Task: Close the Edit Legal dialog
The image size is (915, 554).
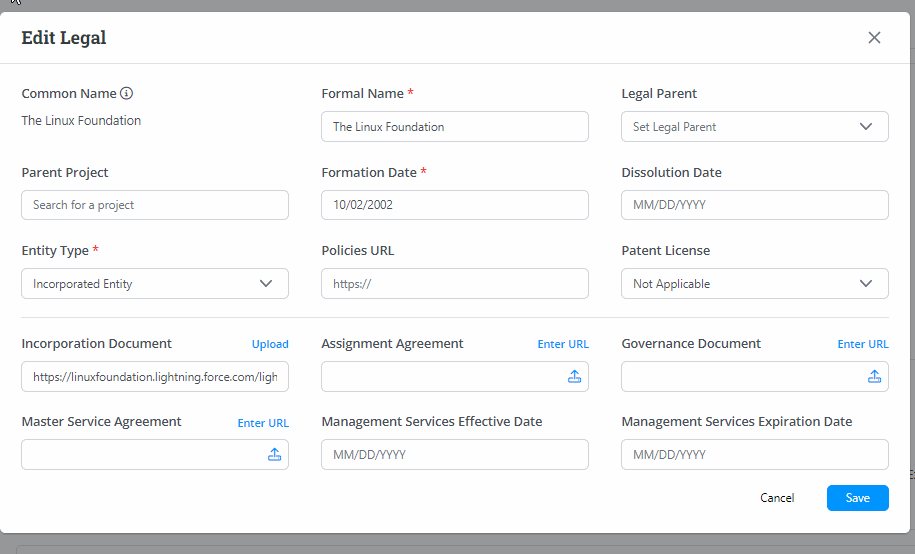Action: tap(874, 38)
